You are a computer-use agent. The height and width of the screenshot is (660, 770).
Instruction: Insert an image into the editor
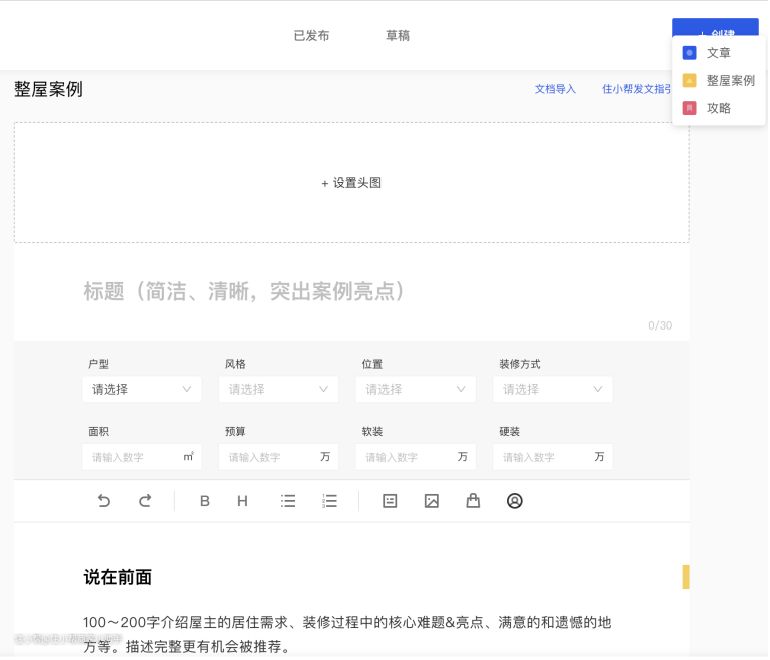(432, 502)
